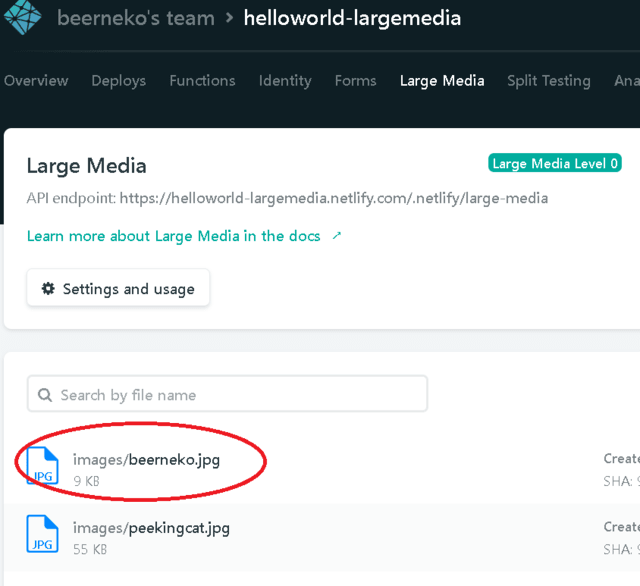
Task: Click the search magnifier icon
Action: [45, 395]
